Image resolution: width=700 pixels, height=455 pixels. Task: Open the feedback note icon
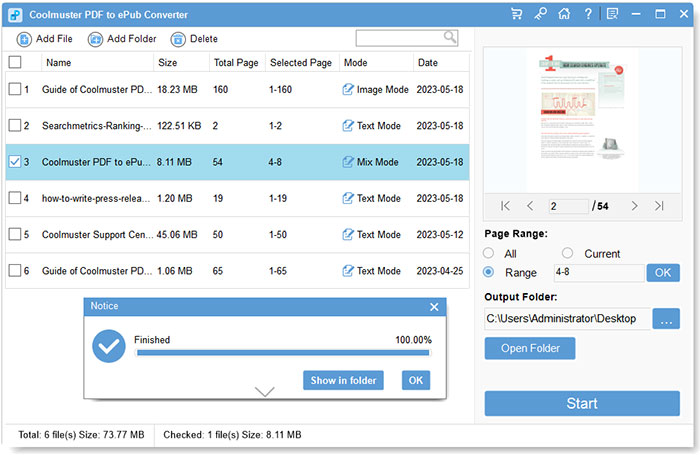(x=612, y=14)
